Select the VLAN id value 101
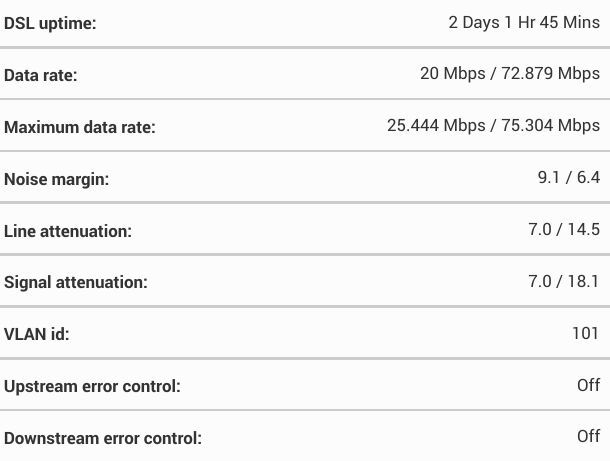610x461 pixels. pos(586,334)
